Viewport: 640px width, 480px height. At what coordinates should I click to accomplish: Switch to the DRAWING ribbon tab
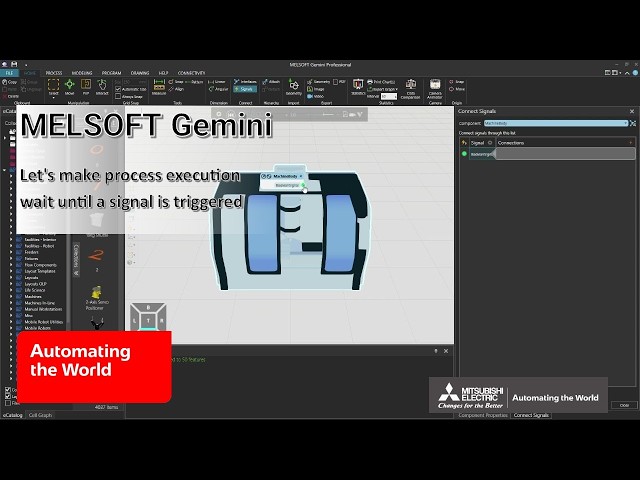140,73
